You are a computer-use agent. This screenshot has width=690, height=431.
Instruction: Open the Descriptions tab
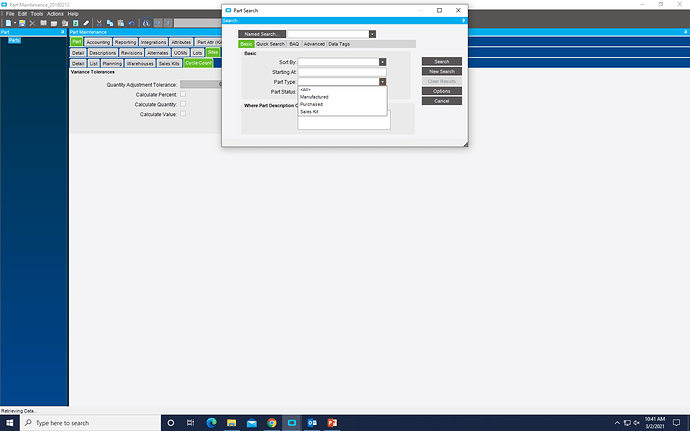point(103,53)
